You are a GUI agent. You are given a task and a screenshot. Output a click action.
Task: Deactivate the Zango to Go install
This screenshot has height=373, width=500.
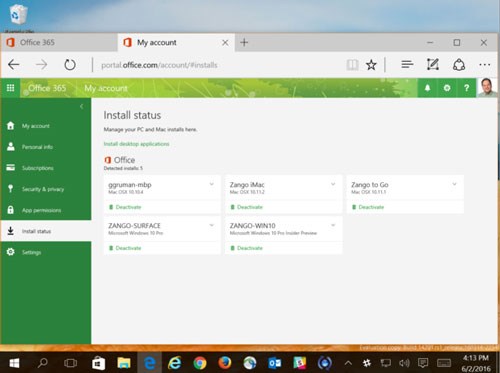click(x=371, y=207)
